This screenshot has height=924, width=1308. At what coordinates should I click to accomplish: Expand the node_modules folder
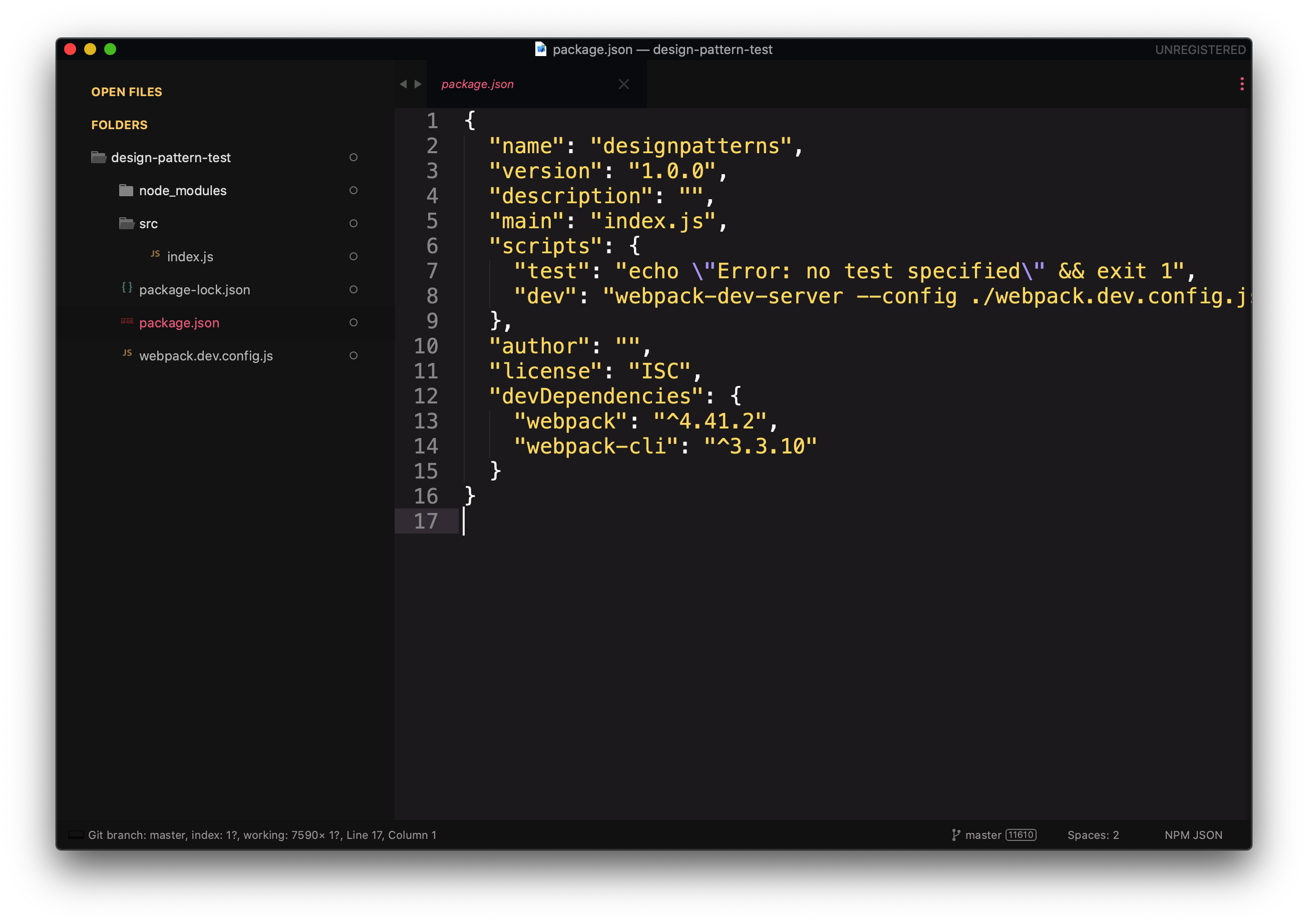[x=182, y=191]
